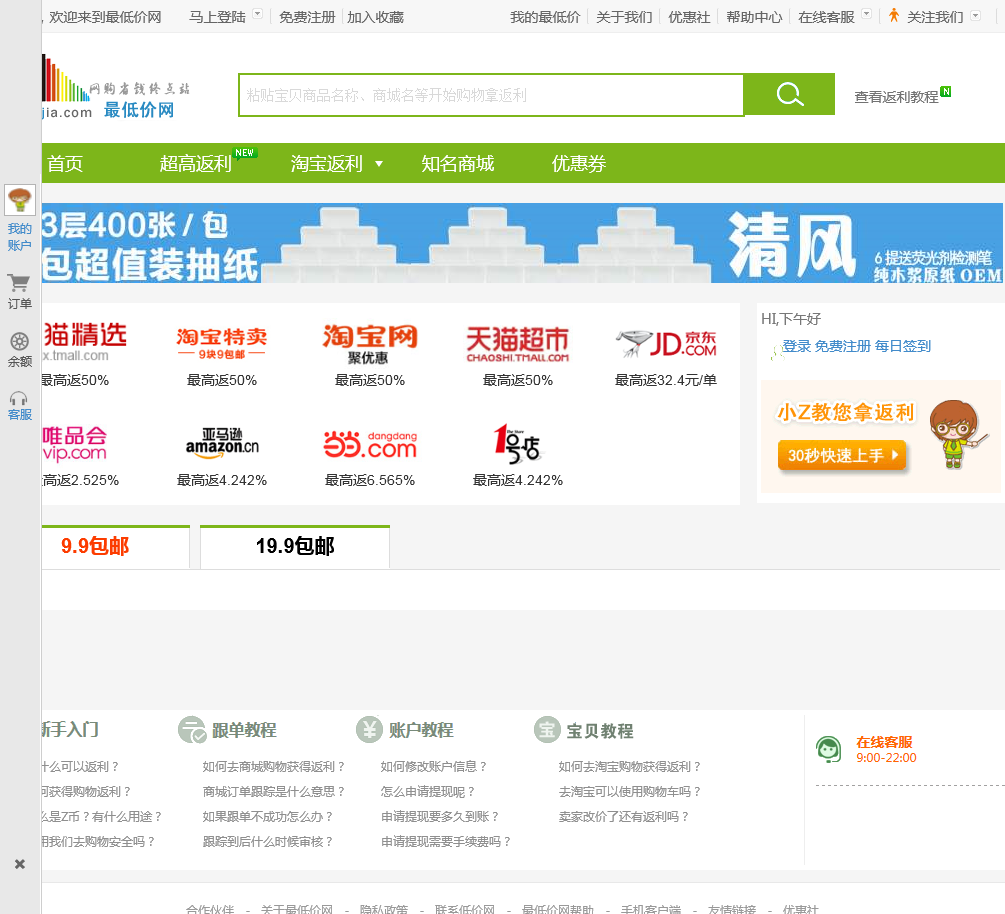Screen dimensions: 1005x914
Task: Expand 在线客服 dropdown arrow in top bar
Action: [x=866, y=14]
